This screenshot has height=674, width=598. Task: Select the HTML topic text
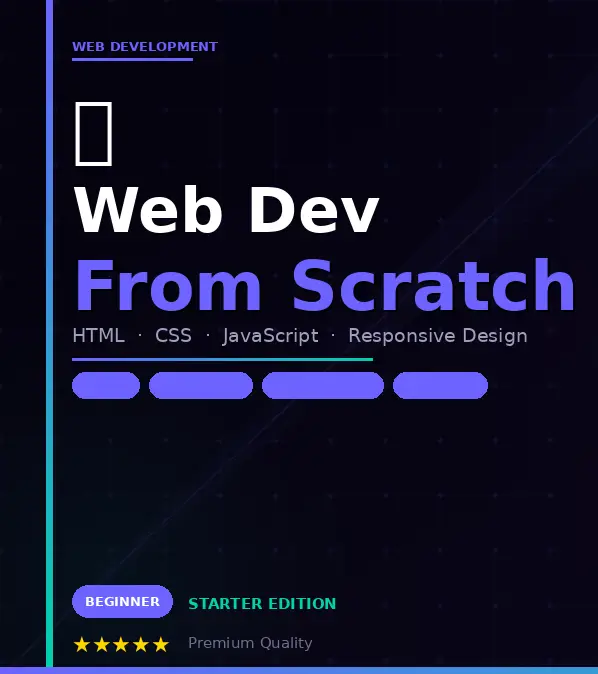pyautogui.click(x=98, y=335)
